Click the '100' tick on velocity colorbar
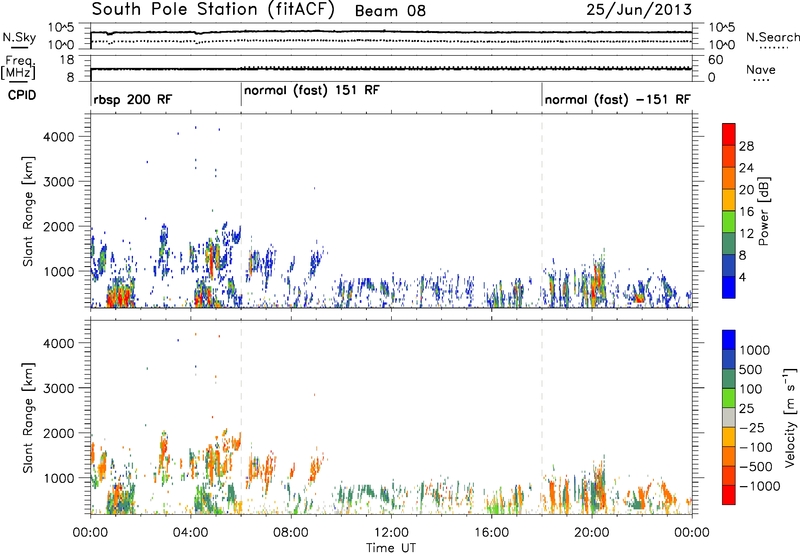800x554 pixels. (x=751, y=389)
